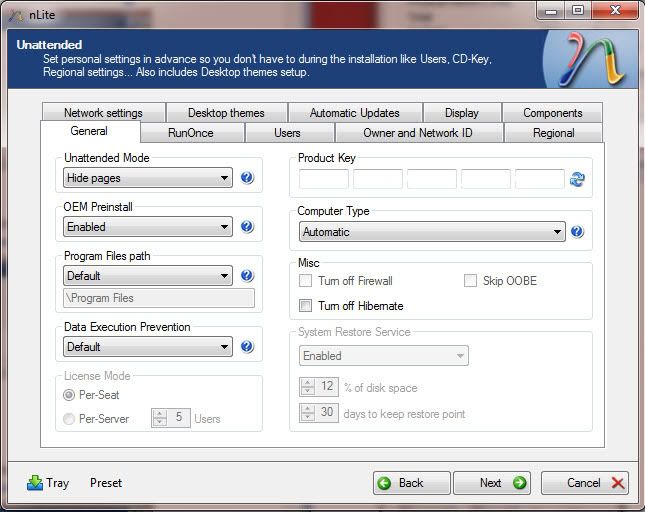Switch to the Regional tab
645x512 pixels.
pyautogui.click(x=553, y=133)
